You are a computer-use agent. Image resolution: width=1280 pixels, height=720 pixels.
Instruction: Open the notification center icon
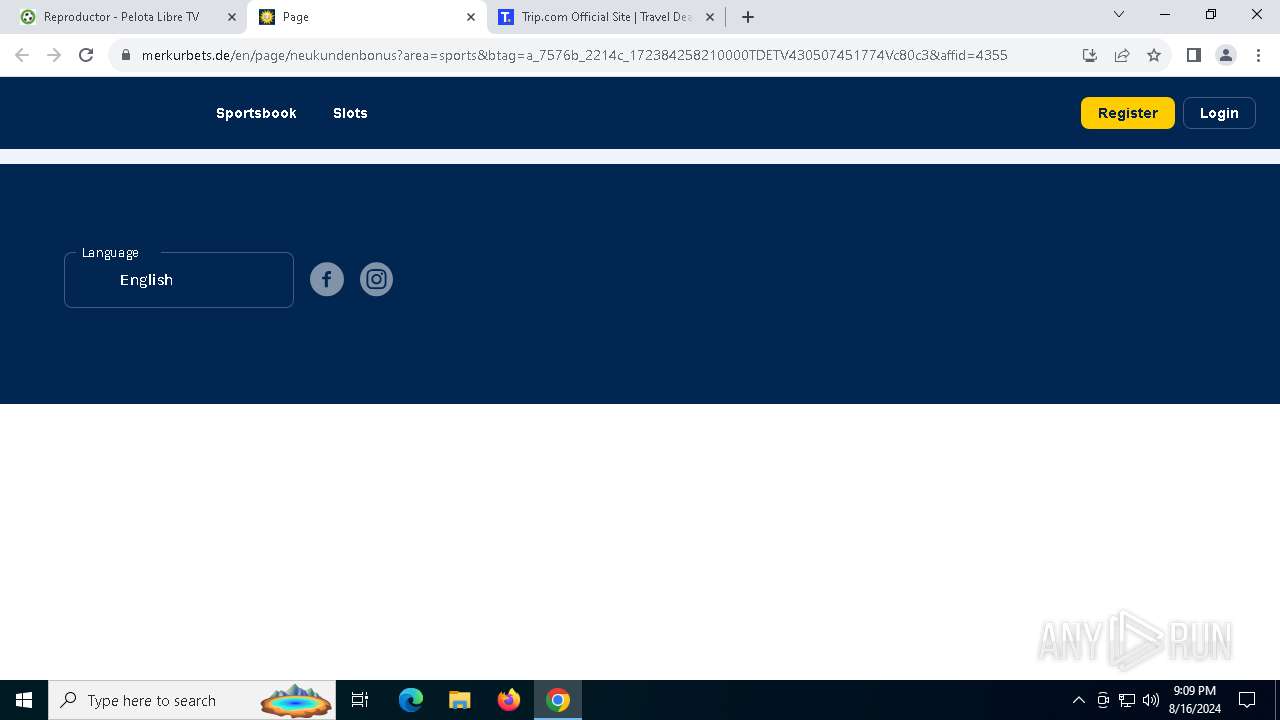coord(1247,700)
